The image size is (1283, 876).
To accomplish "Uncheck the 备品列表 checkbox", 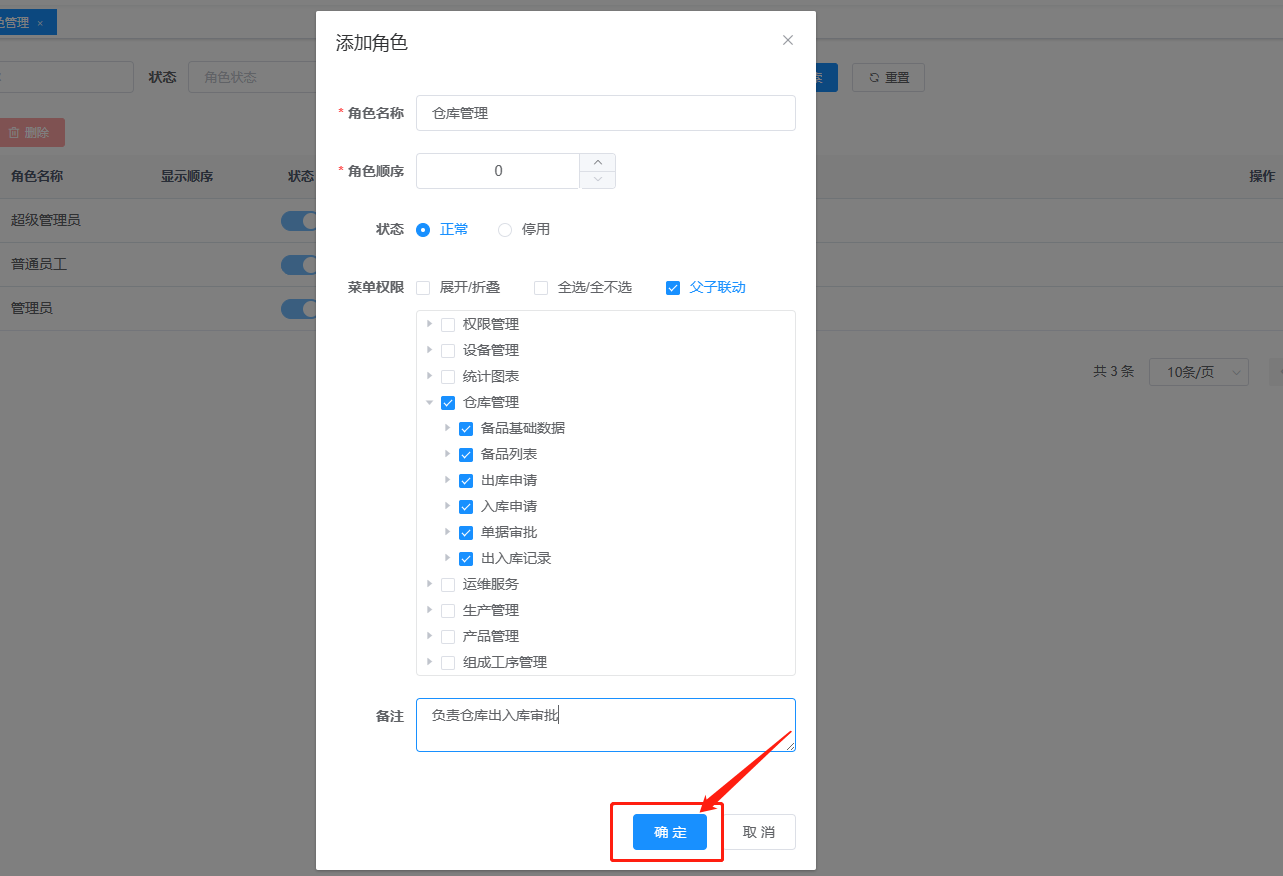I will (466, 455).
